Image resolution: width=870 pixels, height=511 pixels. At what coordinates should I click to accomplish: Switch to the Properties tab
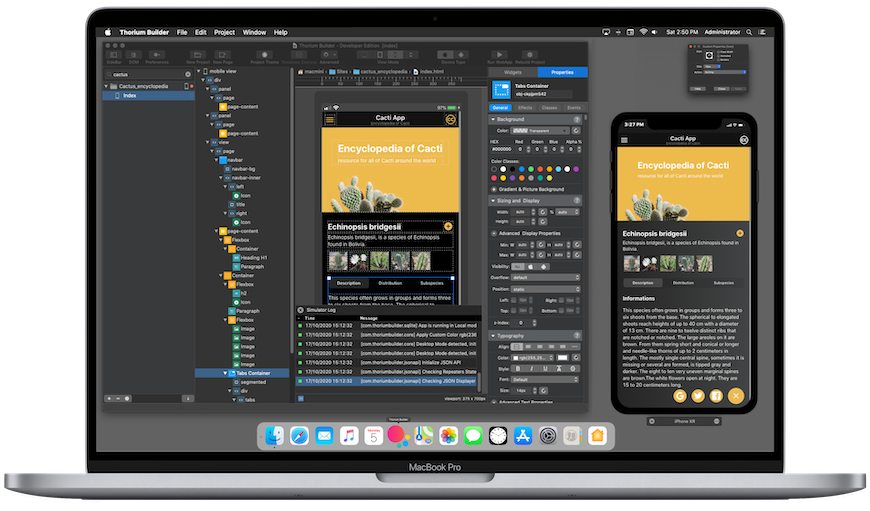(x=562, y=73)
